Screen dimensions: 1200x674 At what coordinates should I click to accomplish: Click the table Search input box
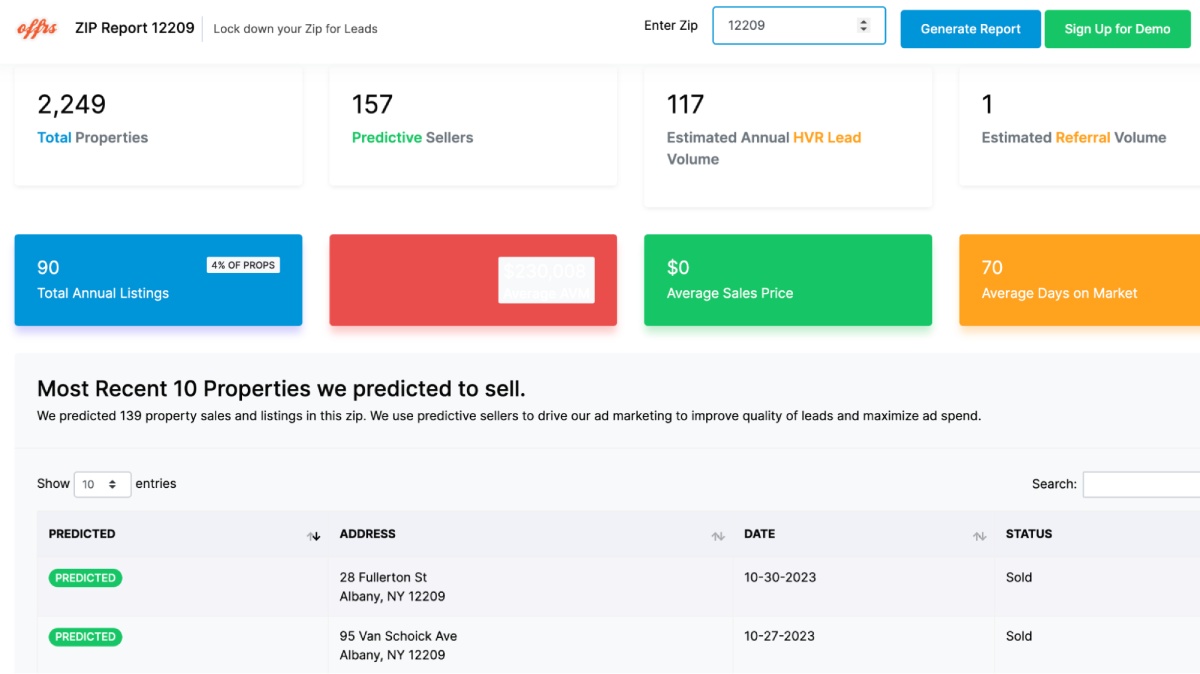(x=1140, y=484)
